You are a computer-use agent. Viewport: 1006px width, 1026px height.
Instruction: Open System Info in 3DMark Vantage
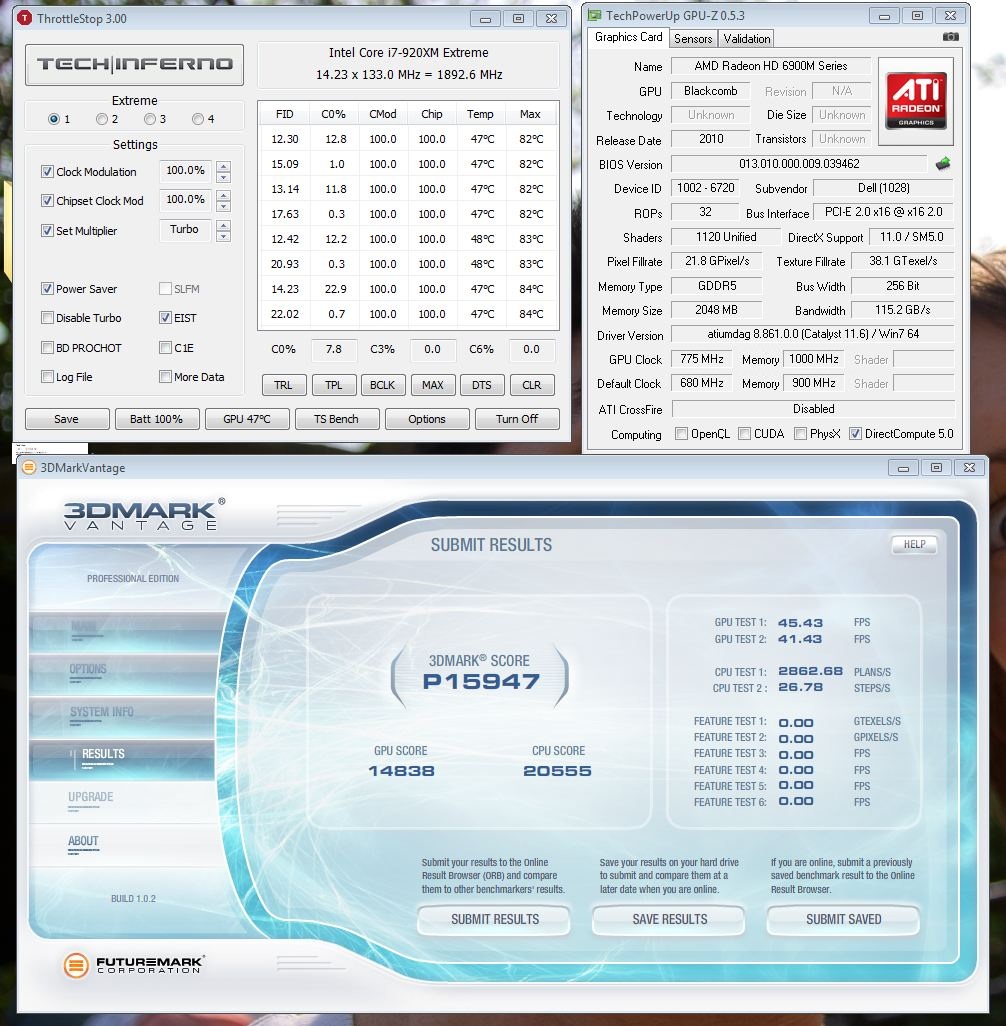click(x=122, y=716)
